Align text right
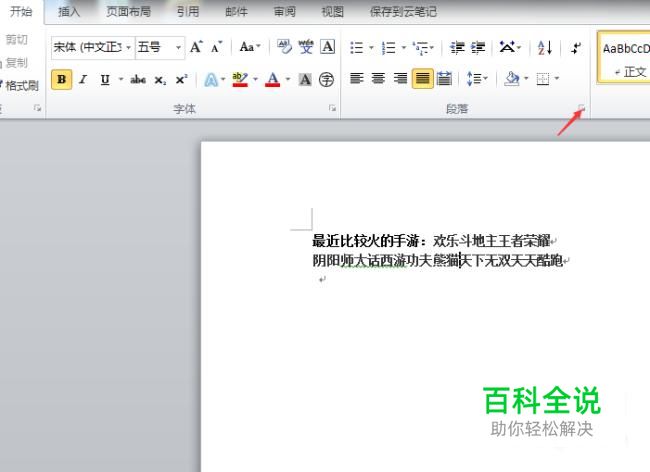 pos(400,78)
